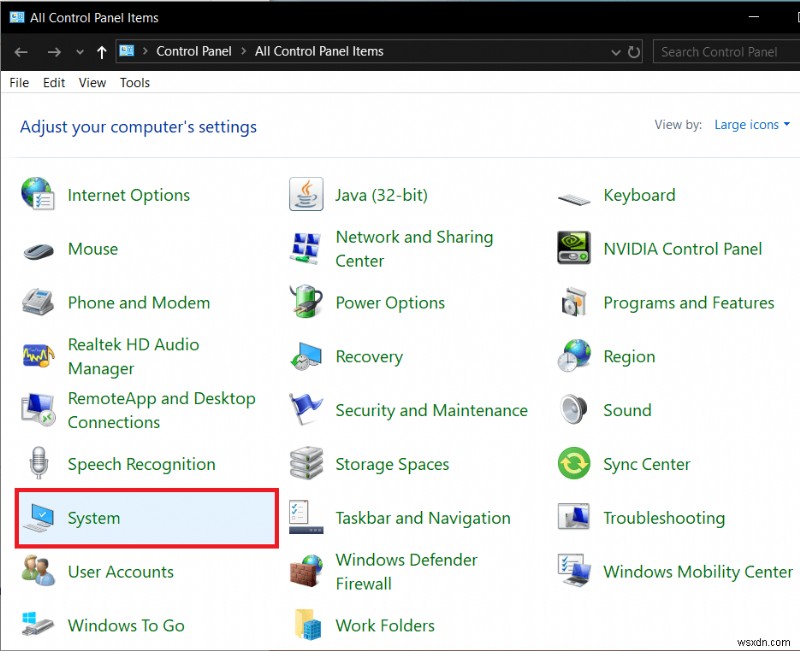Navigate back to Control Panel via breadcrumb
Image resolution: width=800 pixels, height=651 pixels.
[194, 51]
